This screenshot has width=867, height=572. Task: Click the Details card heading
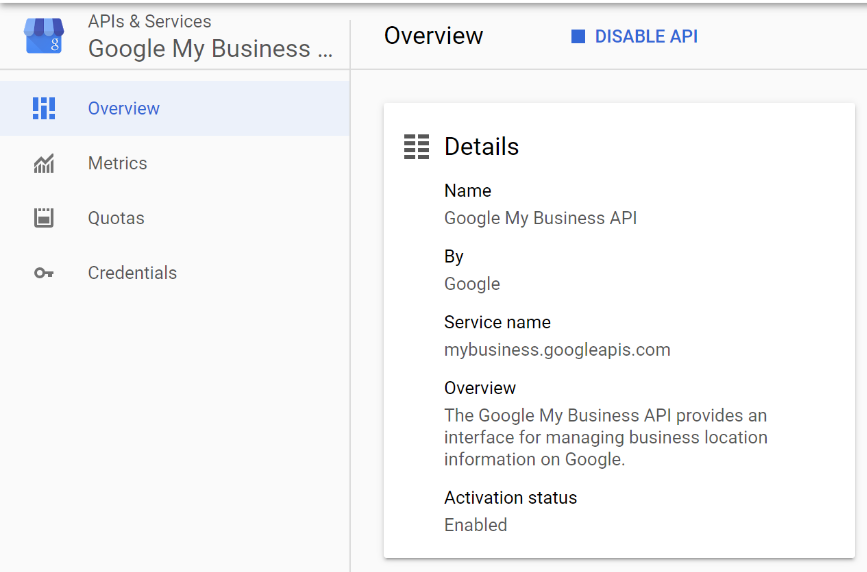coord(482,147)
